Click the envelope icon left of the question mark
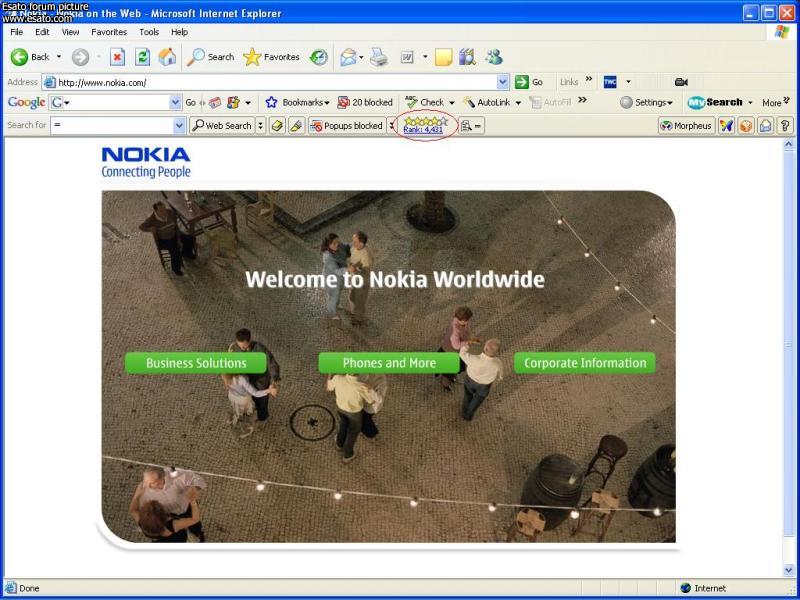 [765, 126]
